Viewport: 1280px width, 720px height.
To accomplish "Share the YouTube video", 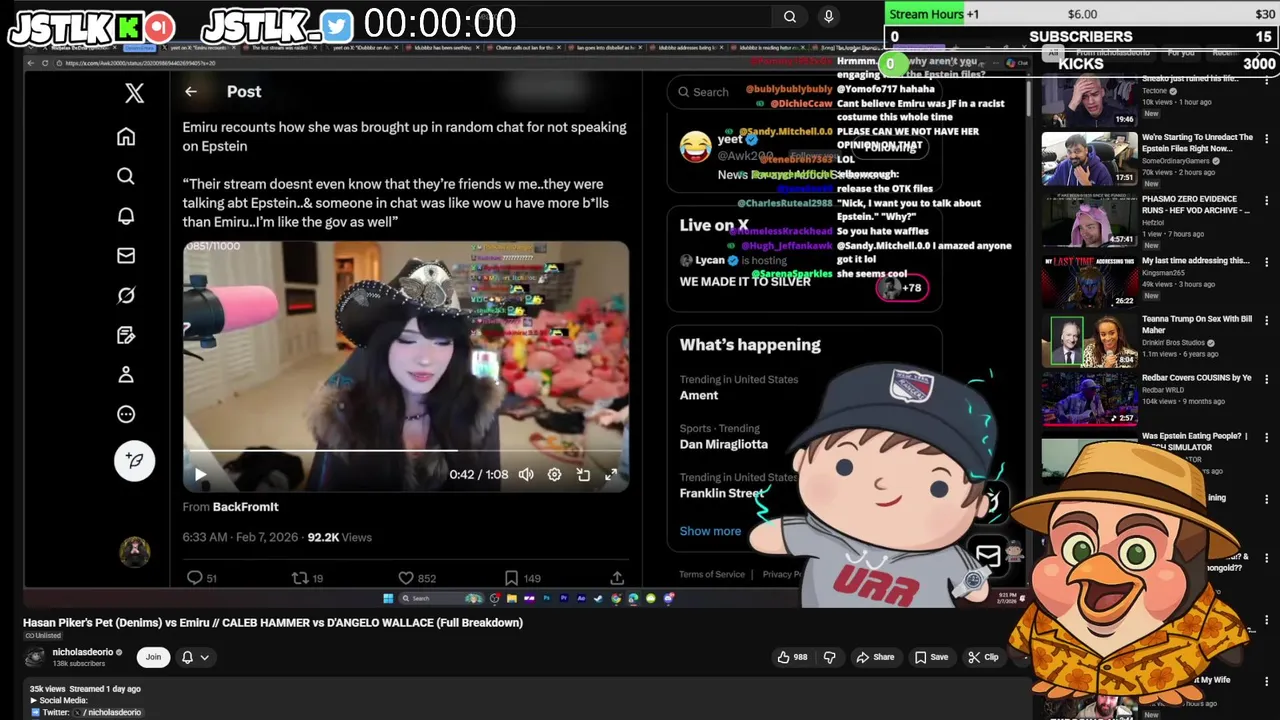I will 875,657.
